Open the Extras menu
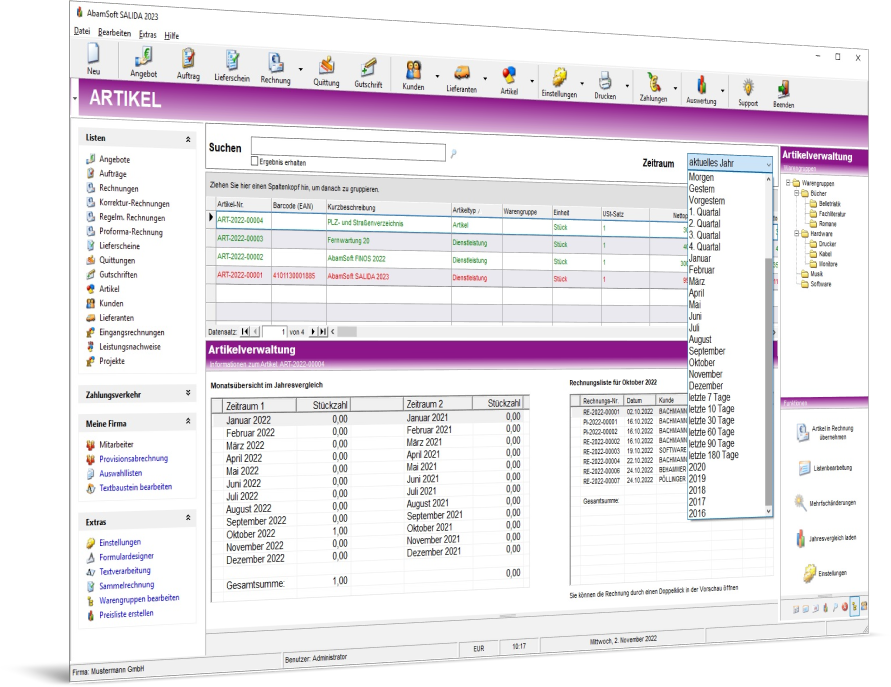This screenshot has width=891, height=687. pos(148,35)
